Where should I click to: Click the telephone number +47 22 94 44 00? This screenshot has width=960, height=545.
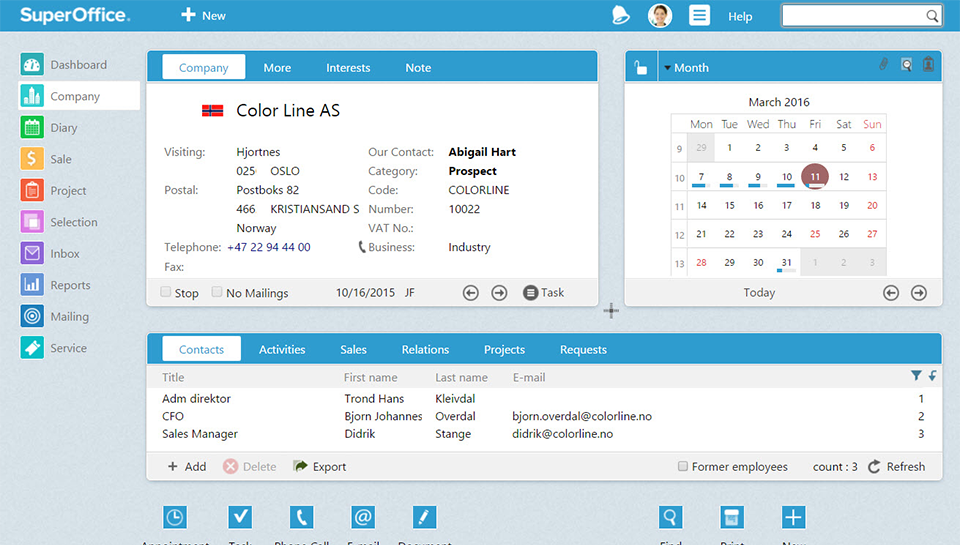[269, 247]
